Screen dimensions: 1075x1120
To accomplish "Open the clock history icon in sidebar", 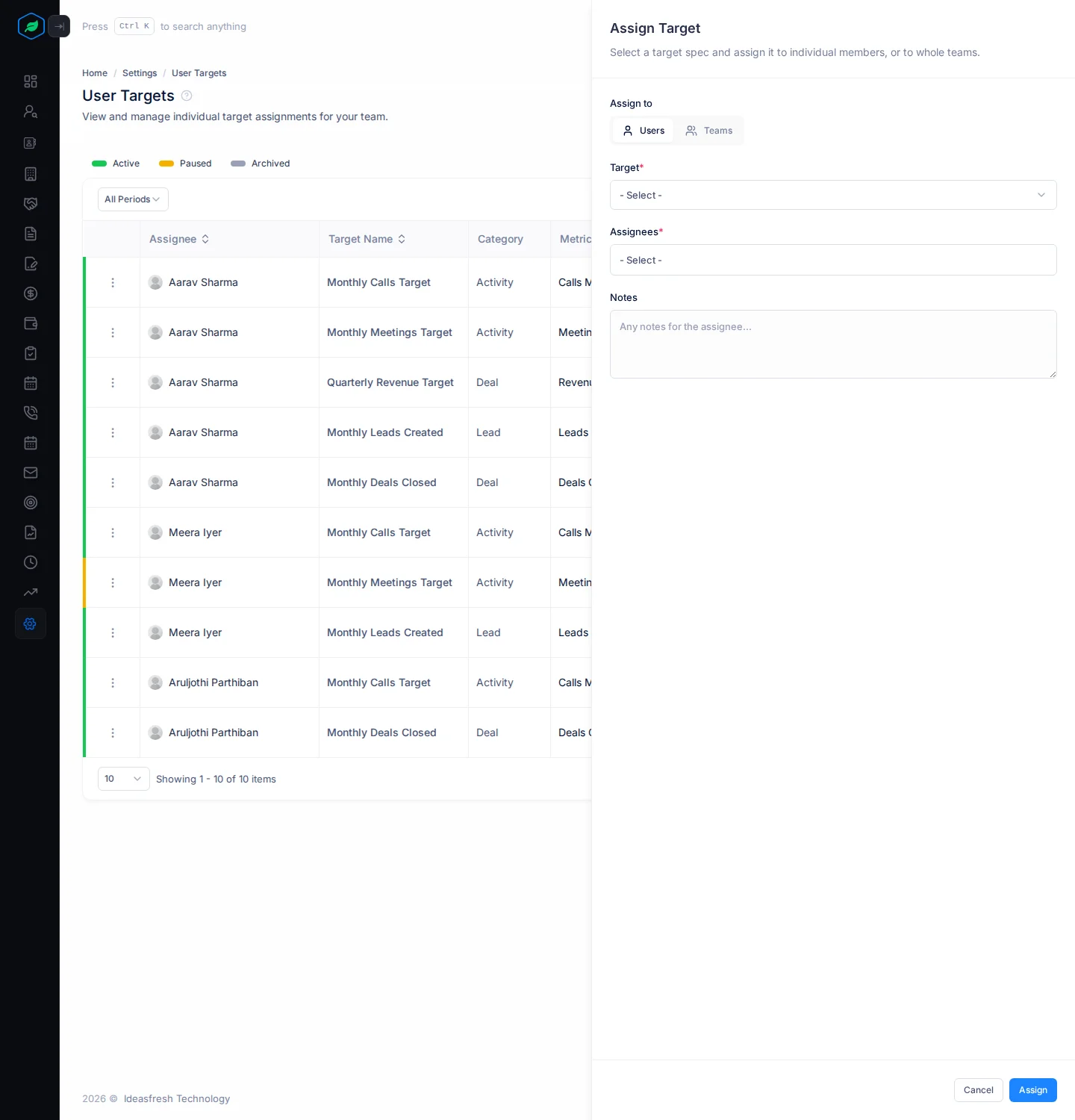I will coord(31,562).
